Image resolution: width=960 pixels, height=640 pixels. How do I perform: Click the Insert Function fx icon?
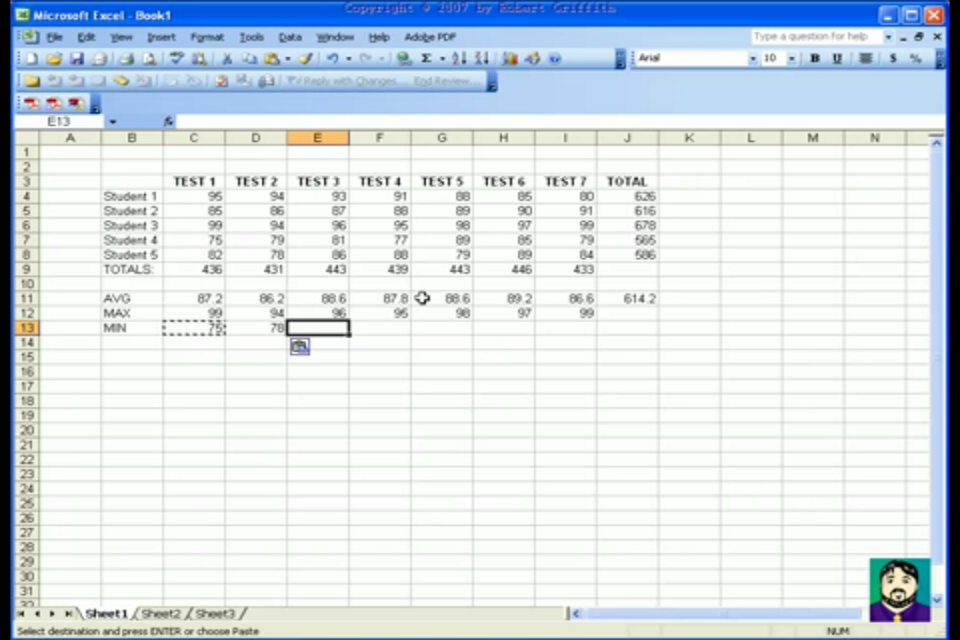(169, 121)
